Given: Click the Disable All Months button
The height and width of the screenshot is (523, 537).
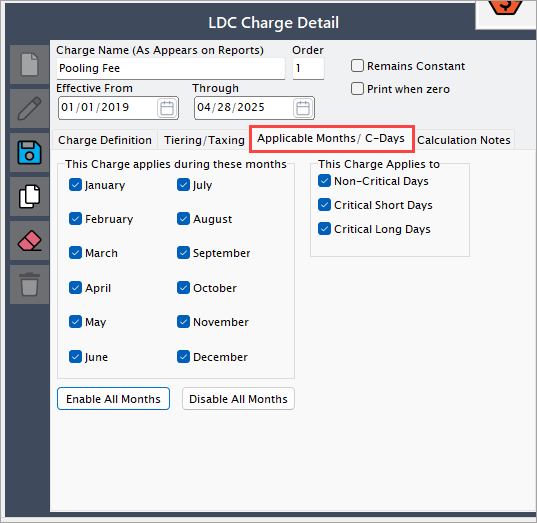Looking at the screenshot, I should coord(238,399).
